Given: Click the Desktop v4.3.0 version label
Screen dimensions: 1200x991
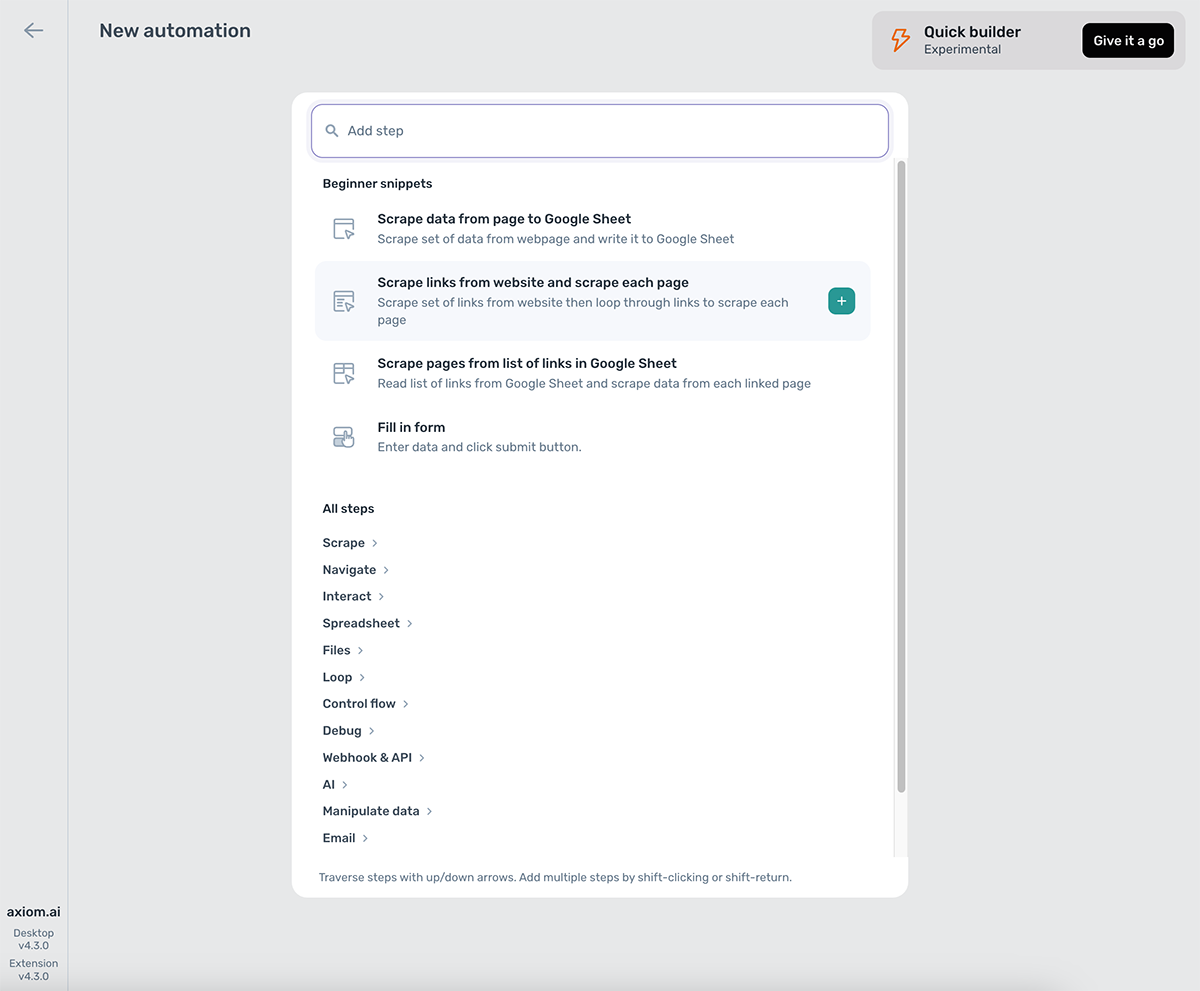Looking at the screenshot, I should tap(34, 939).
